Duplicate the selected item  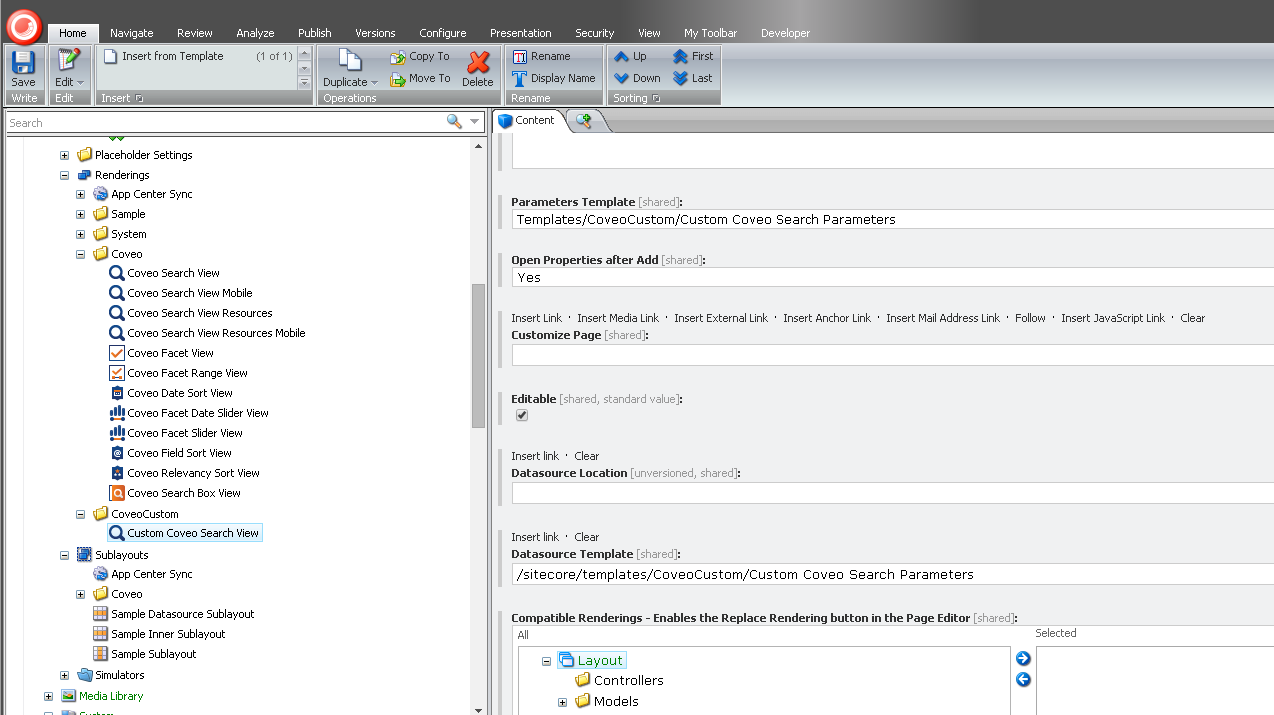[x=350, y=68]
